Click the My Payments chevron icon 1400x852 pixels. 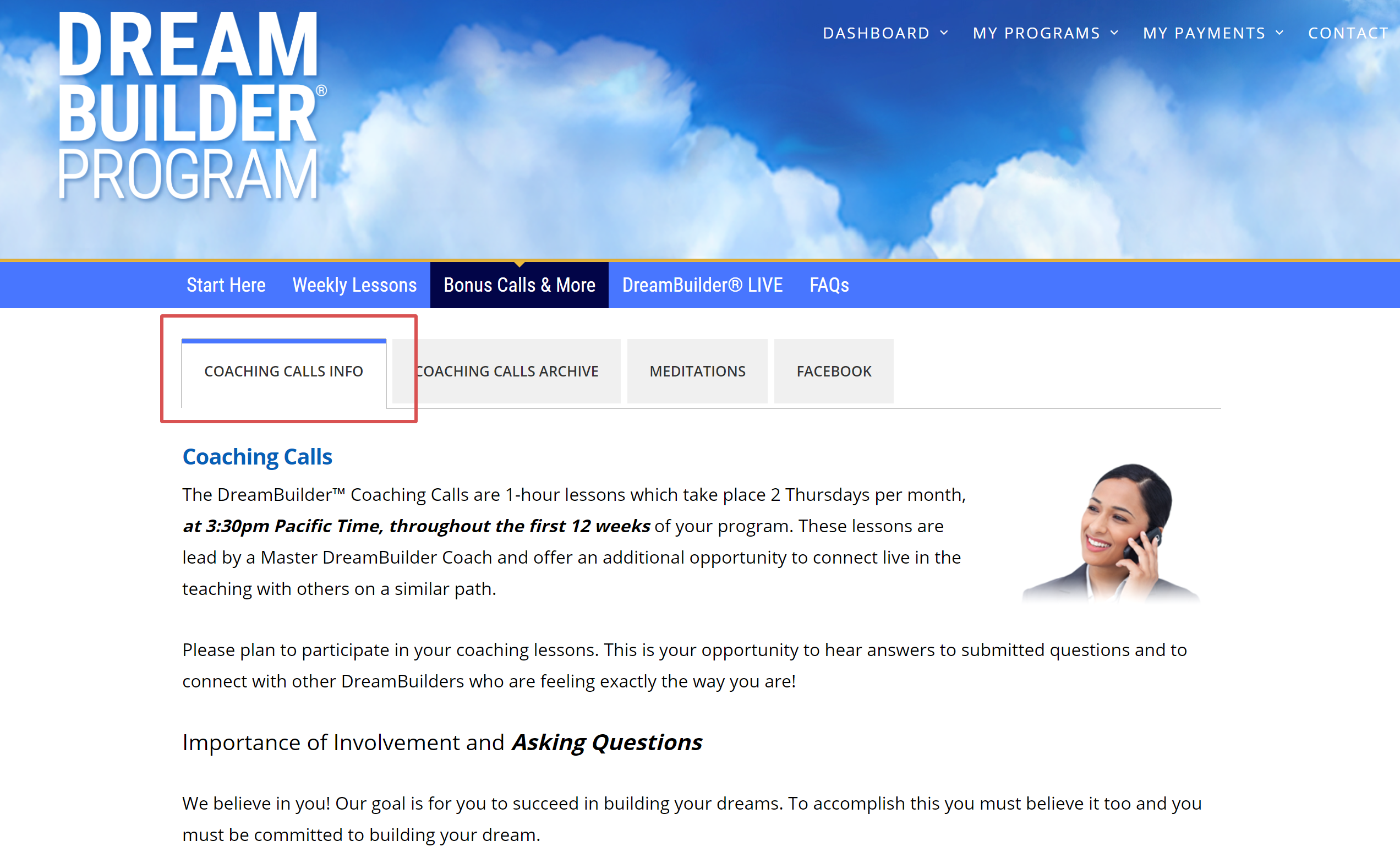1279,32
